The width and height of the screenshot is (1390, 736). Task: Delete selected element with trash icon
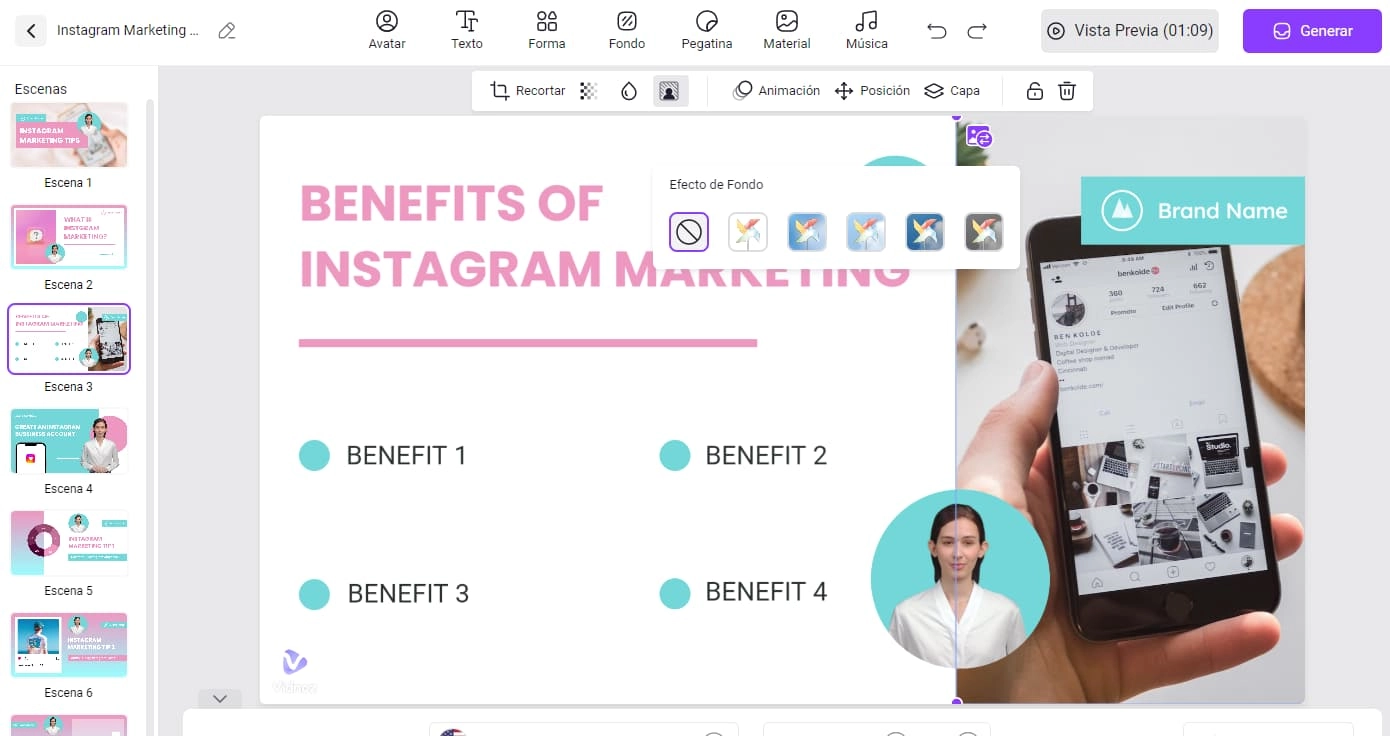1067,91
